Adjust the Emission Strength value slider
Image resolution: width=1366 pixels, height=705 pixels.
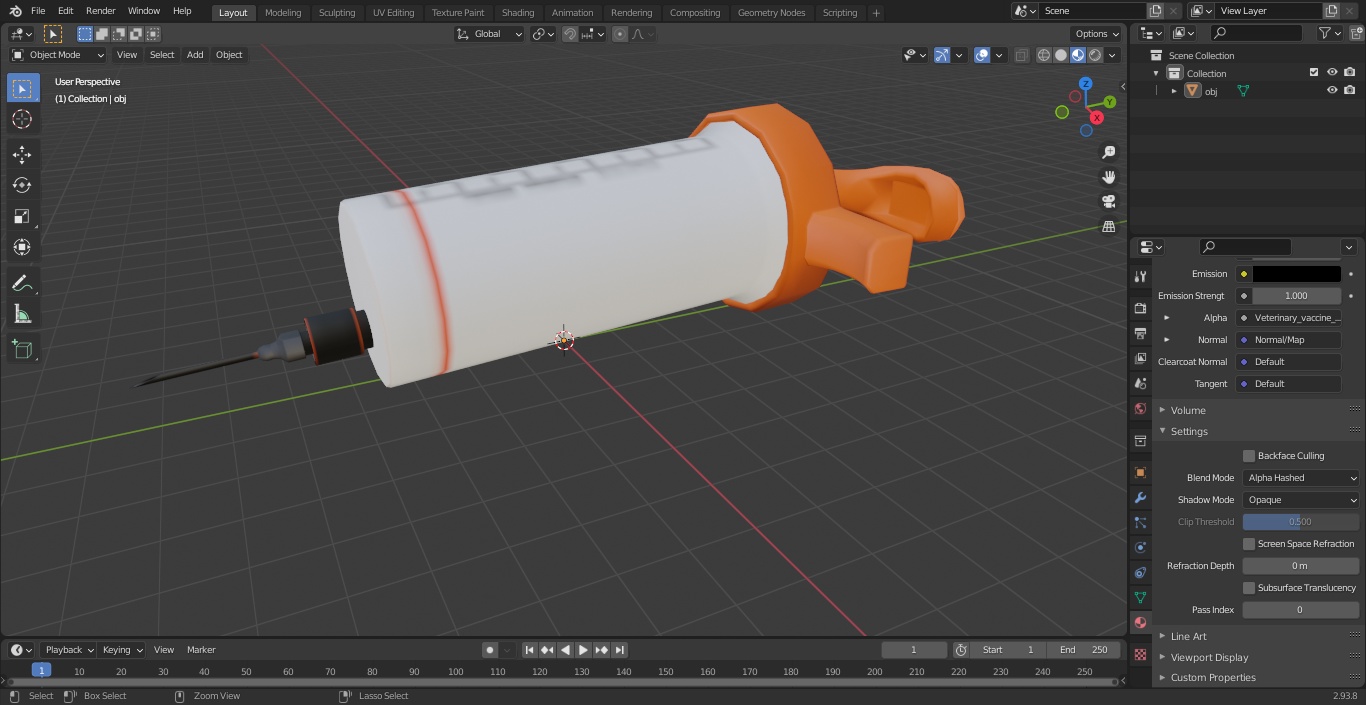(x=1296, y=296)
